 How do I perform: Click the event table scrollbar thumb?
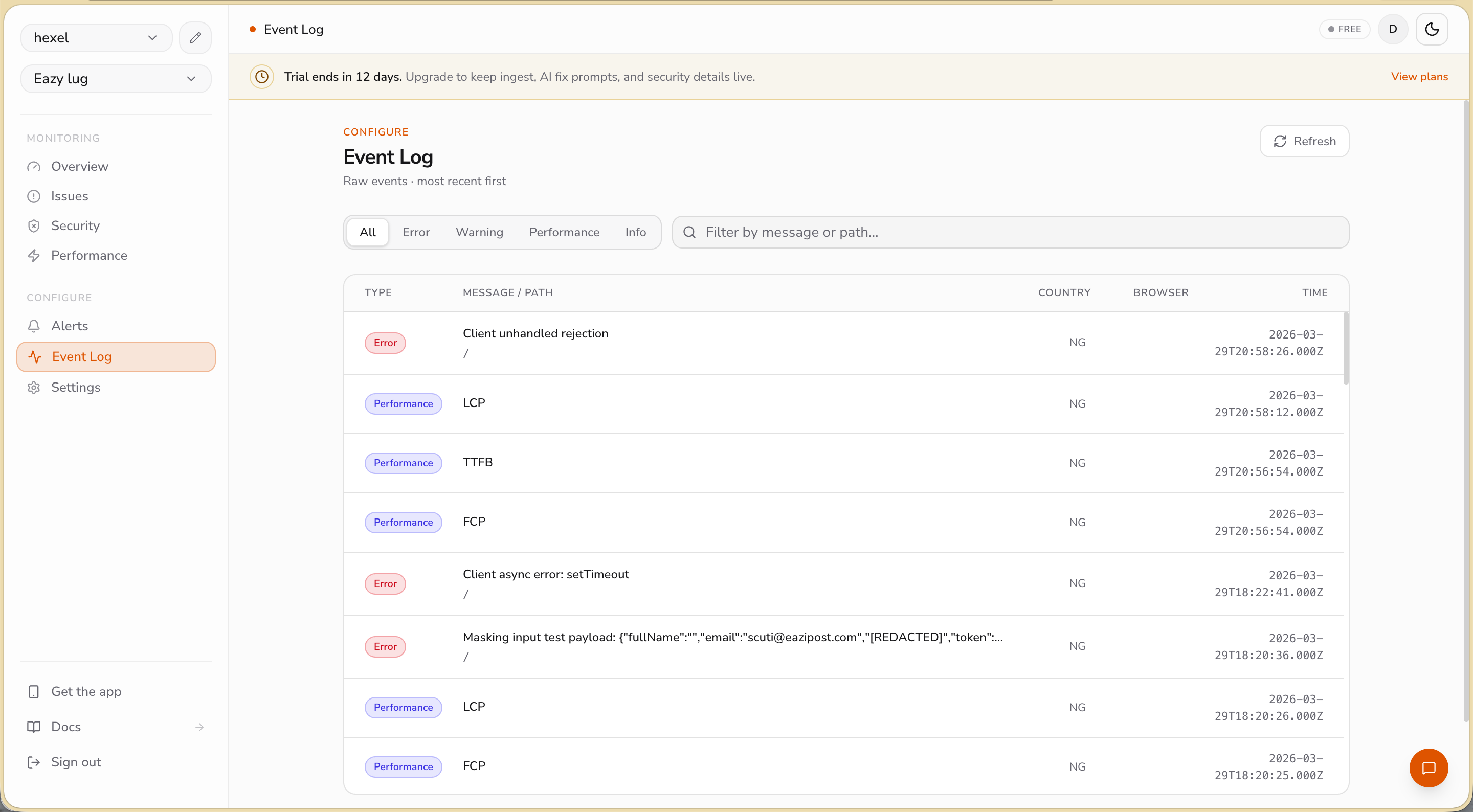point(1346,349)
